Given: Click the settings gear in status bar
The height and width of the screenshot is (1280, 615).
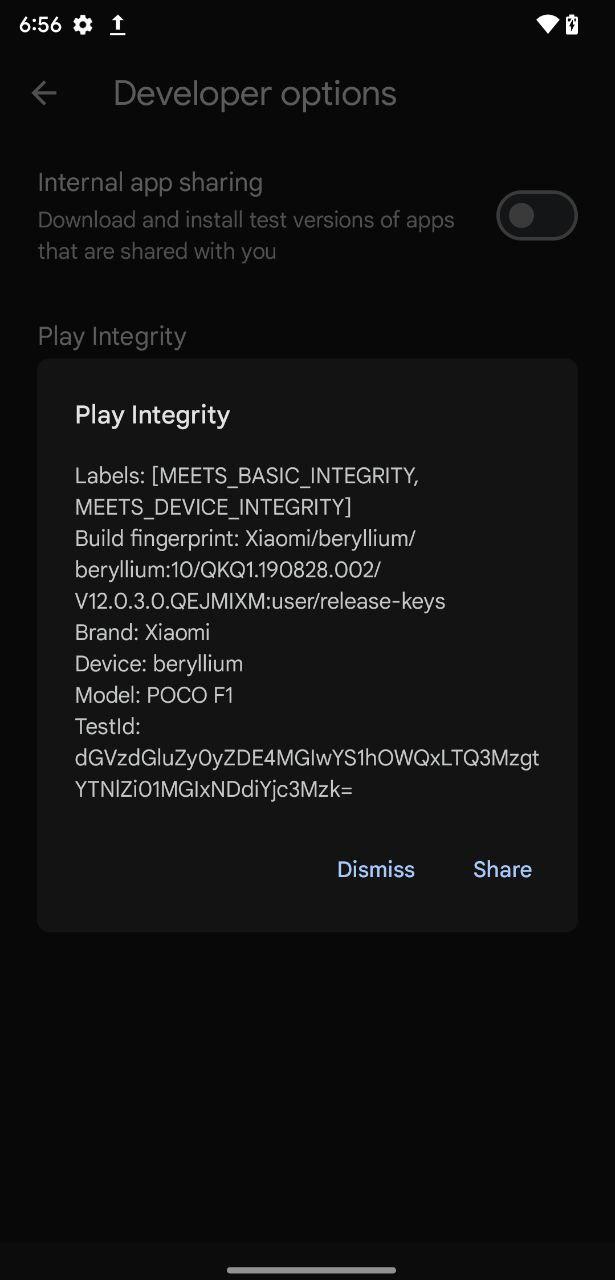Looking at the screenshot, I should pos(83,25).
